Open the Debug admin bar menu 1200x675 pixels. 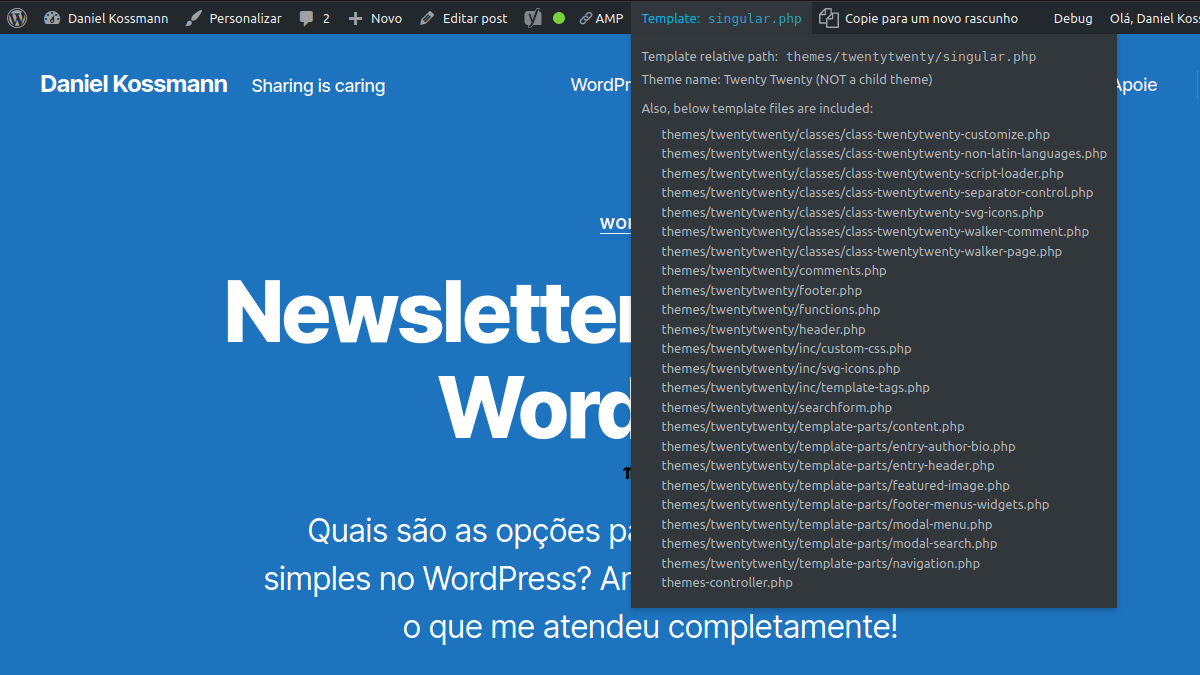[x=1073, y=18]
